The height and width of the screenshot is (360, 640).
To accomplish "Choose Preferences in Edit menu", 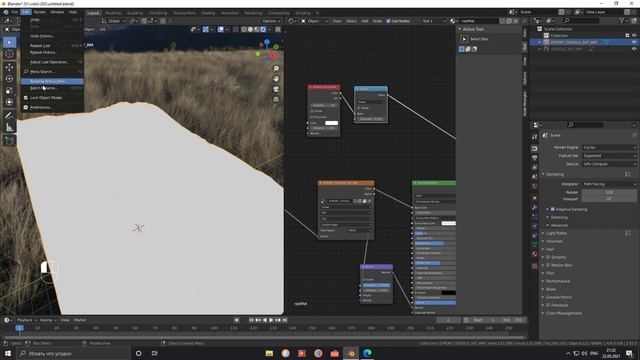I will [53, 107].
